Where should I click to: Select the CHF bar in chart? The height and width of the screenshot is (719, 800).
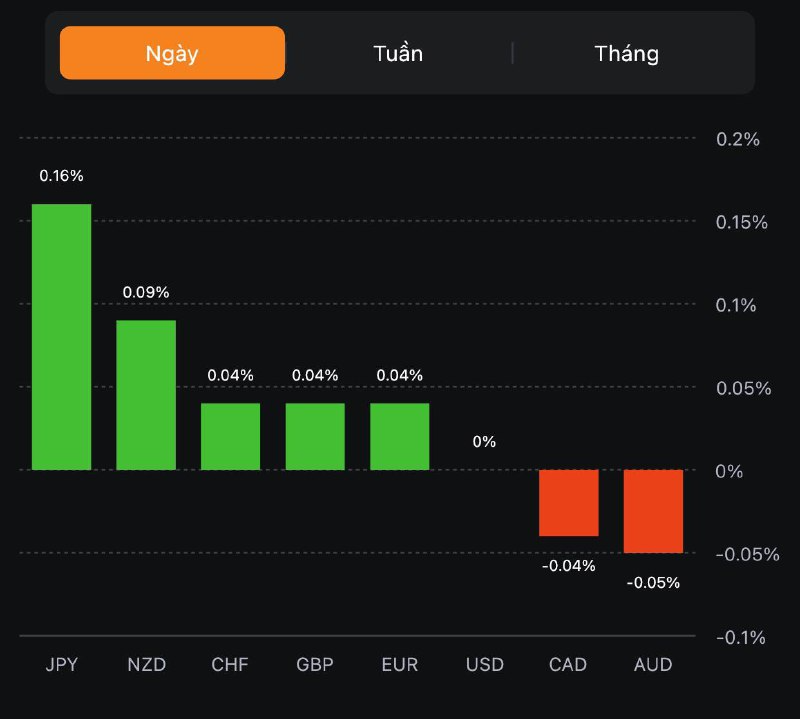[x=230, y=436]
